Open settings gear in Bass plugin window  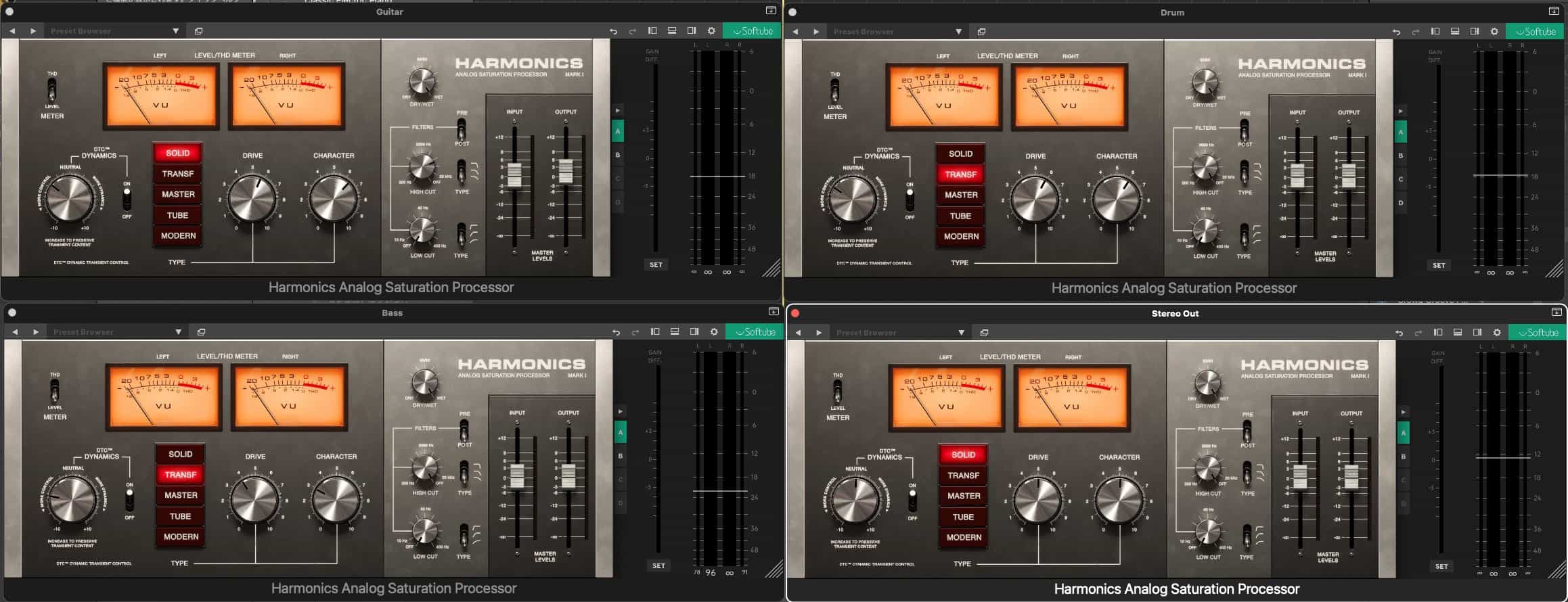click(714, 332)
